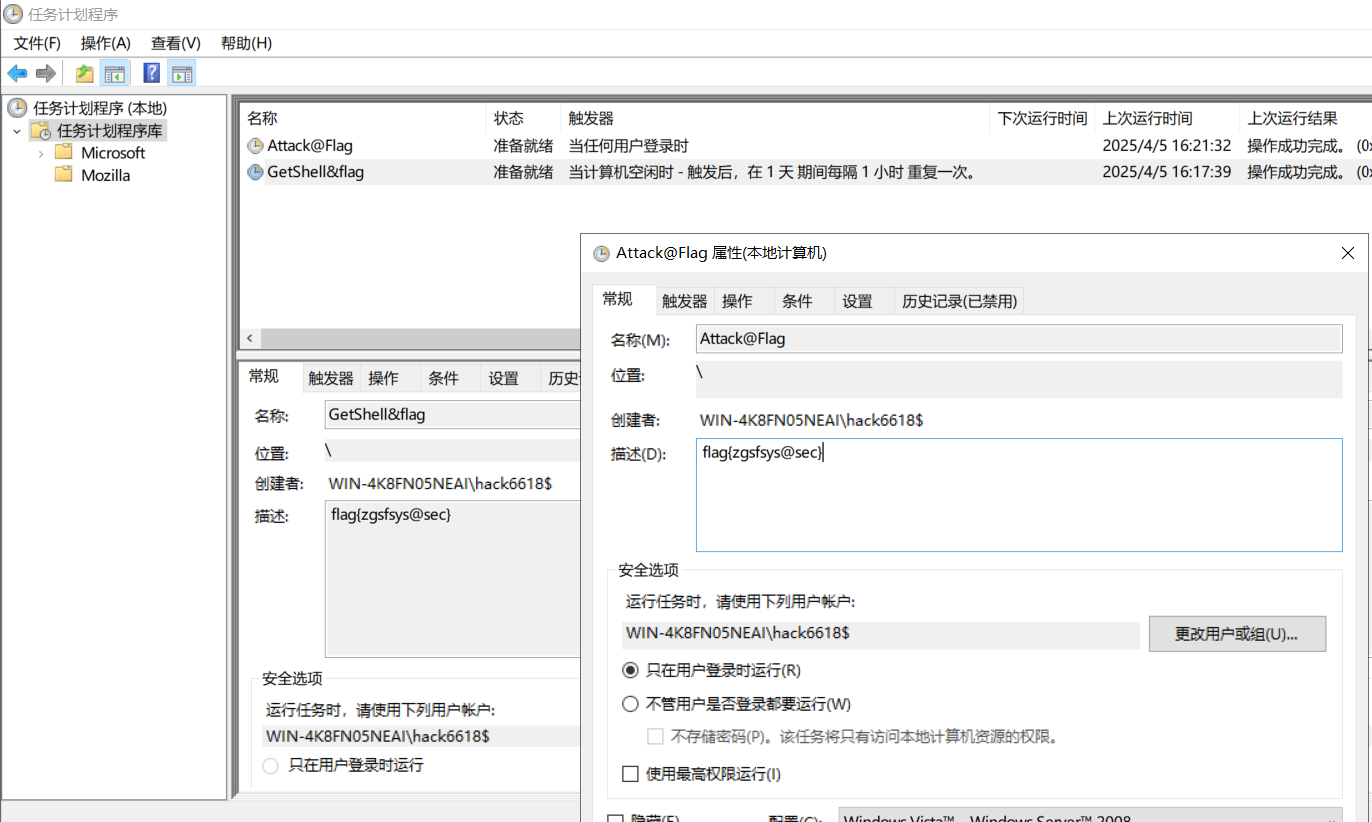Click the up-one-level folder toolbar icon

click(x=85, y=73)
